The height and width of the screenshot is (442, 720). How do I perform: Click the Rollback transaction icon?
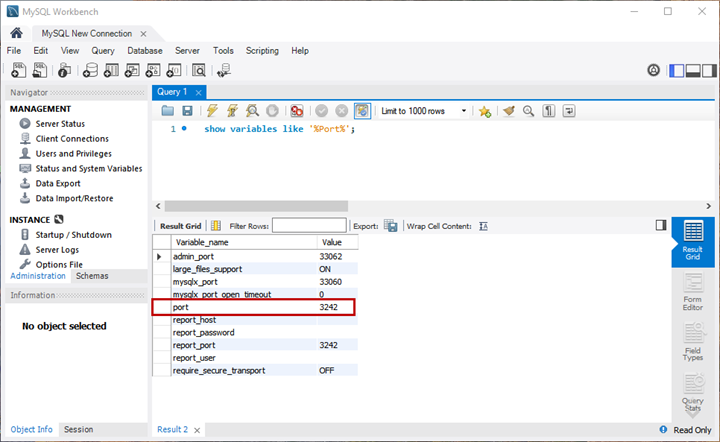click(x=342, y=111)
